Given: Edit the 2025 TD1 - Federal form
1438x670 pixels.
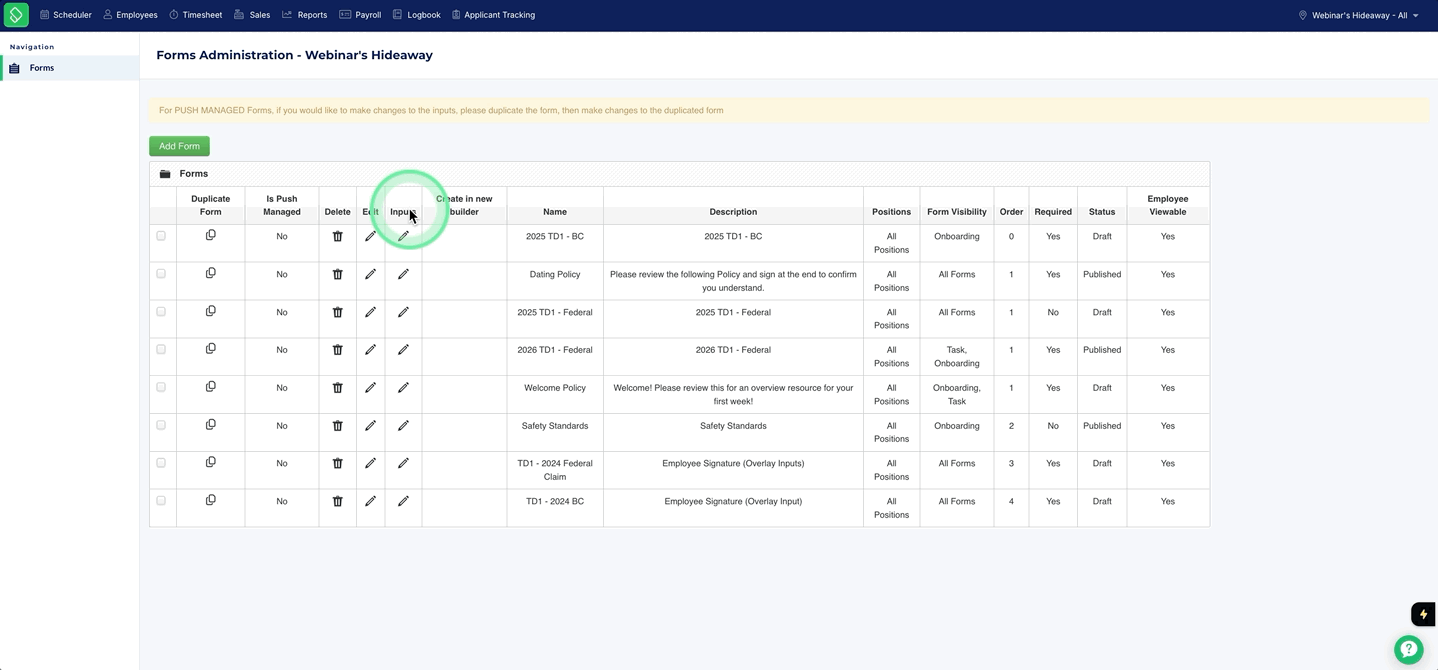Looking at the screenshot, I should coord(370,312).
